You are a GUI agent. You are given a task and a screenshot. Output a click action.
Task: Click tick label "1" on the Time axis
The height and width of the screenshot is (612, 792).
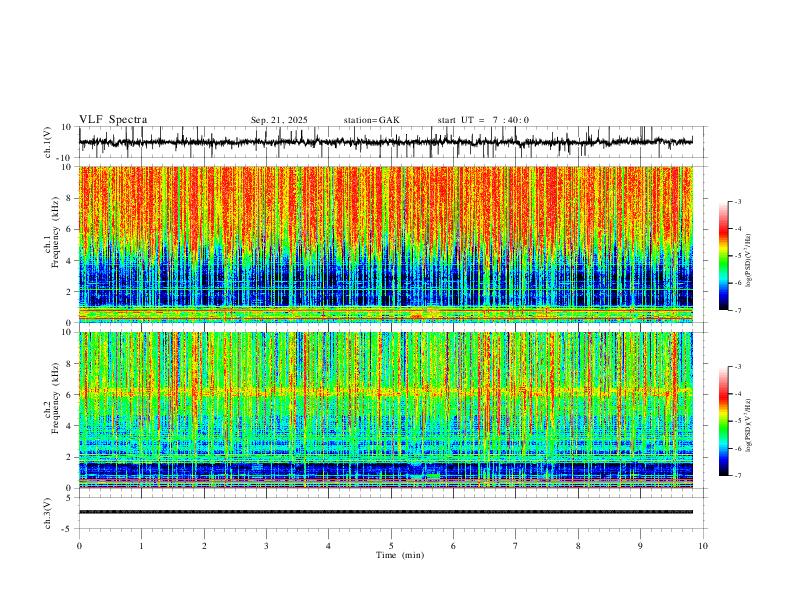click(141, 546)
